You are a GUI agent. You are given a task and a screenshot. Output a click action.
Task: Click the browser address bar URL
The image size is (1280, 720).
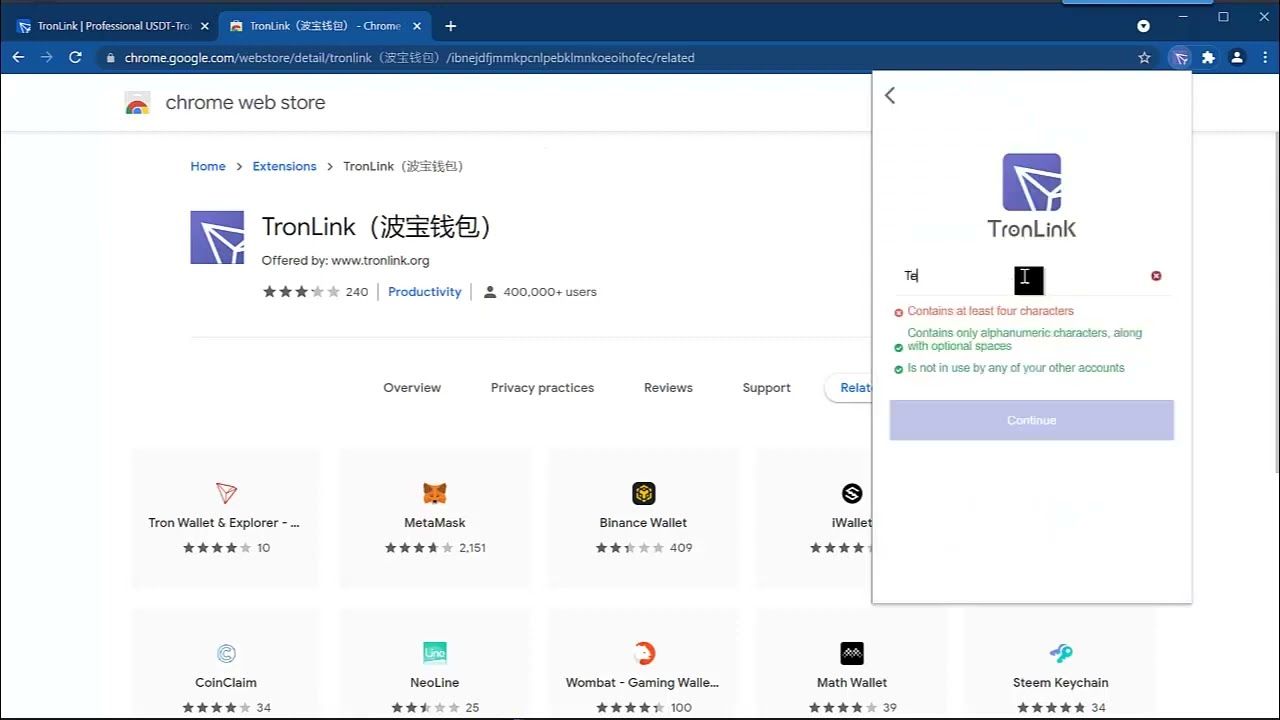pos(410,58)
